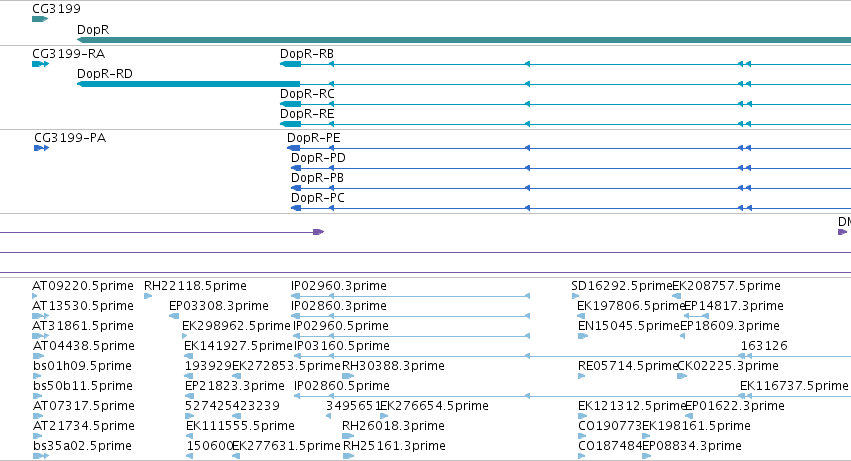Select the RE05714.5prime EST glyph
Screen dimensions: 851x461
coord(582,376)
